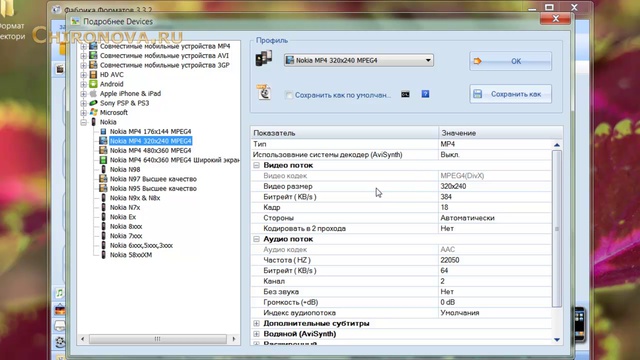Expand Совместимые мобильные устройства MP4 node

(x=84, y=46)
